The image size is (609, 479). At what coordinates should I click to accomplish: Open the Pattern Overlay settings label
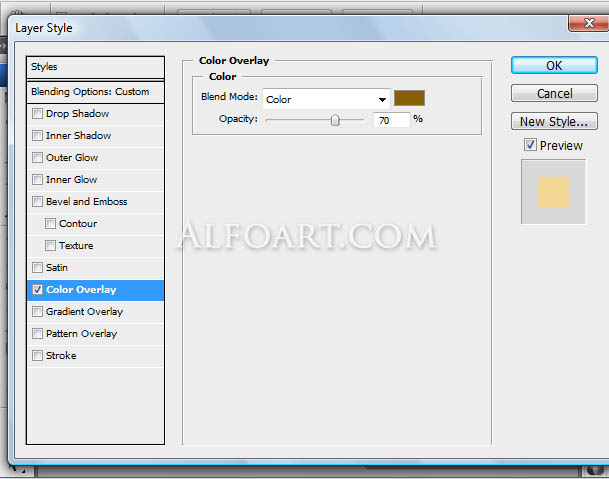[x=82, y=333]
